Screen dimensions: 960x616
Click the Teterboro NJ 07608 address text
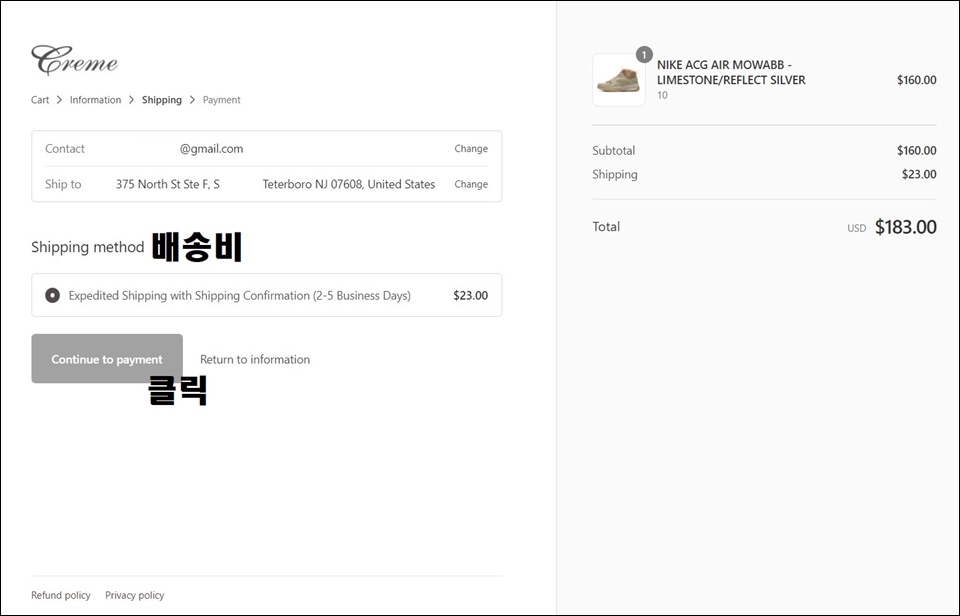[x=349, y=184]
